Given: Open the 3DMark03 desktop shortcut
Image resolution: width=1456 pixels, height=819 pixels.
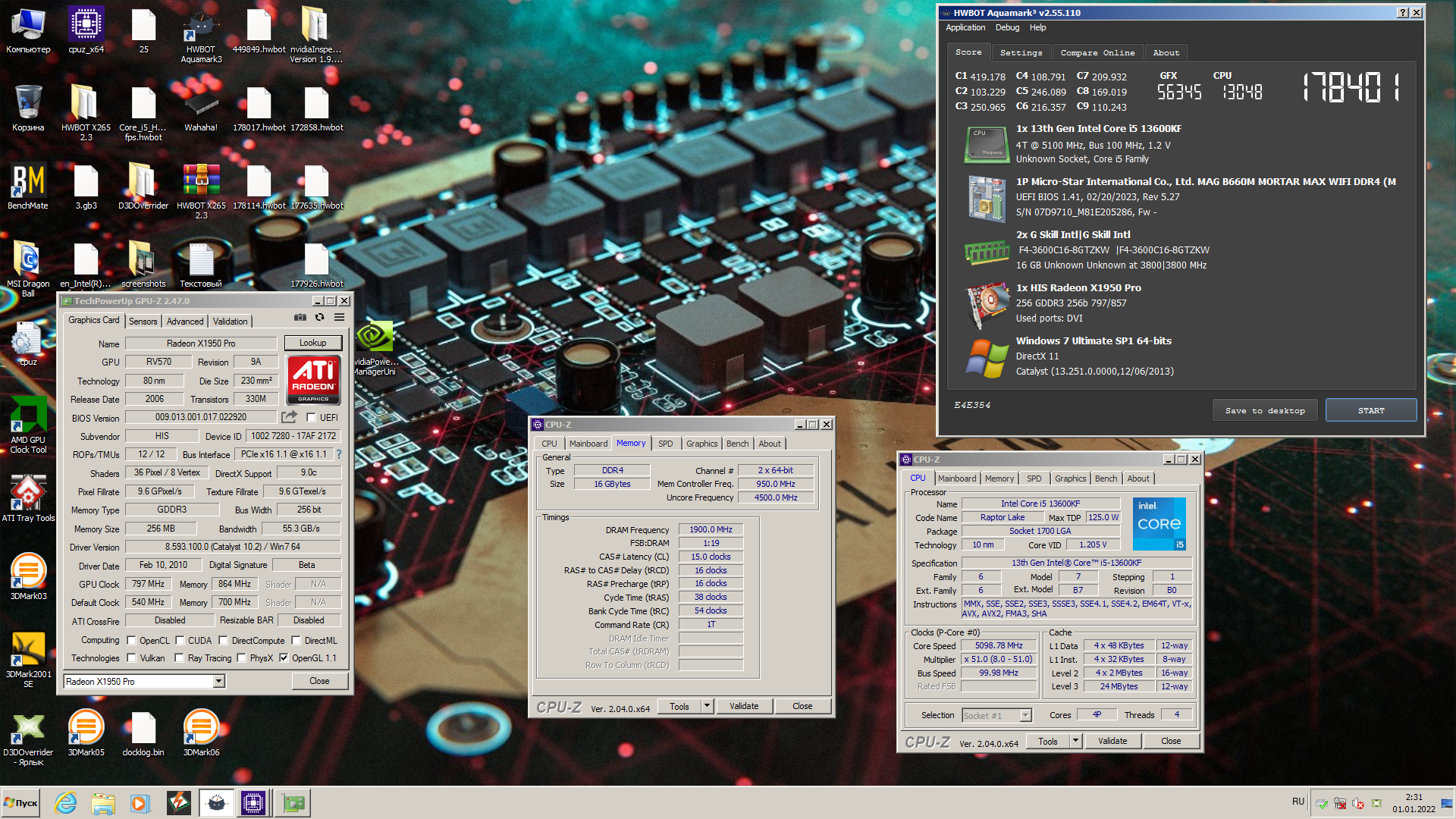Looking at the screenshot, I should (x=28, y=576).
